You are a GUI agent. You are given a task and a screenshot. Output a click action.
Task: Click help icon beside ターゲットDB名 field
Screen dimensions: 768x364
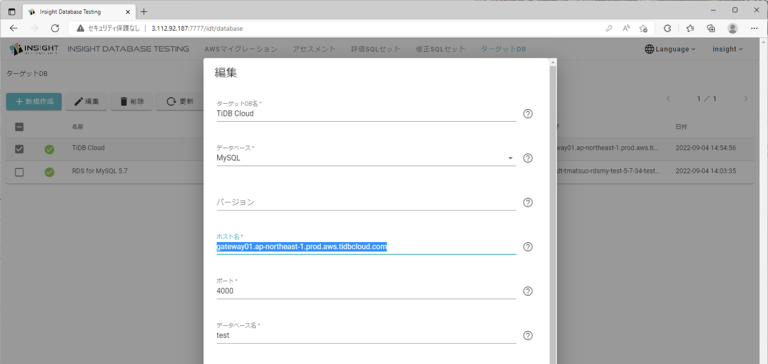[x=528, y=114]
